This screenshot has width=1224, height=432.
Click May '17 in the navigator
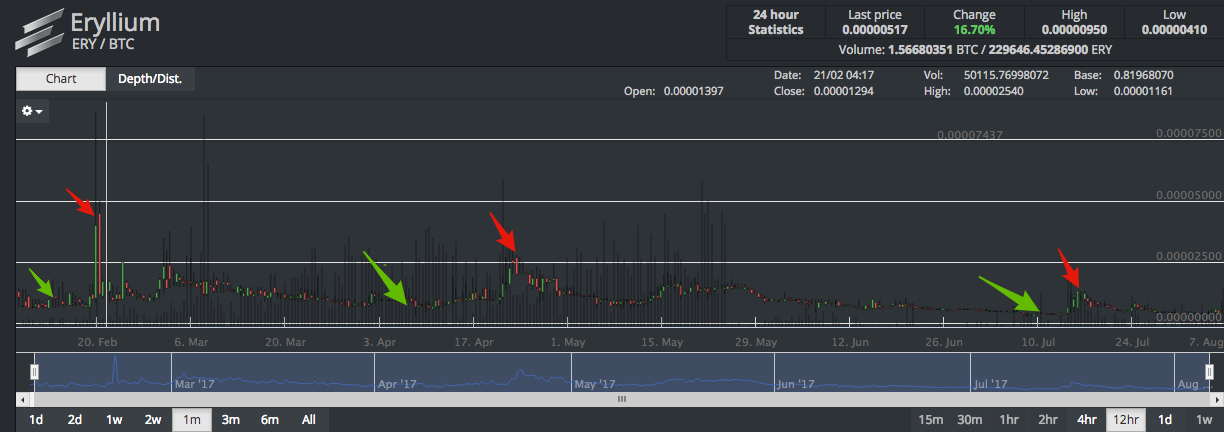click(595, 383)
